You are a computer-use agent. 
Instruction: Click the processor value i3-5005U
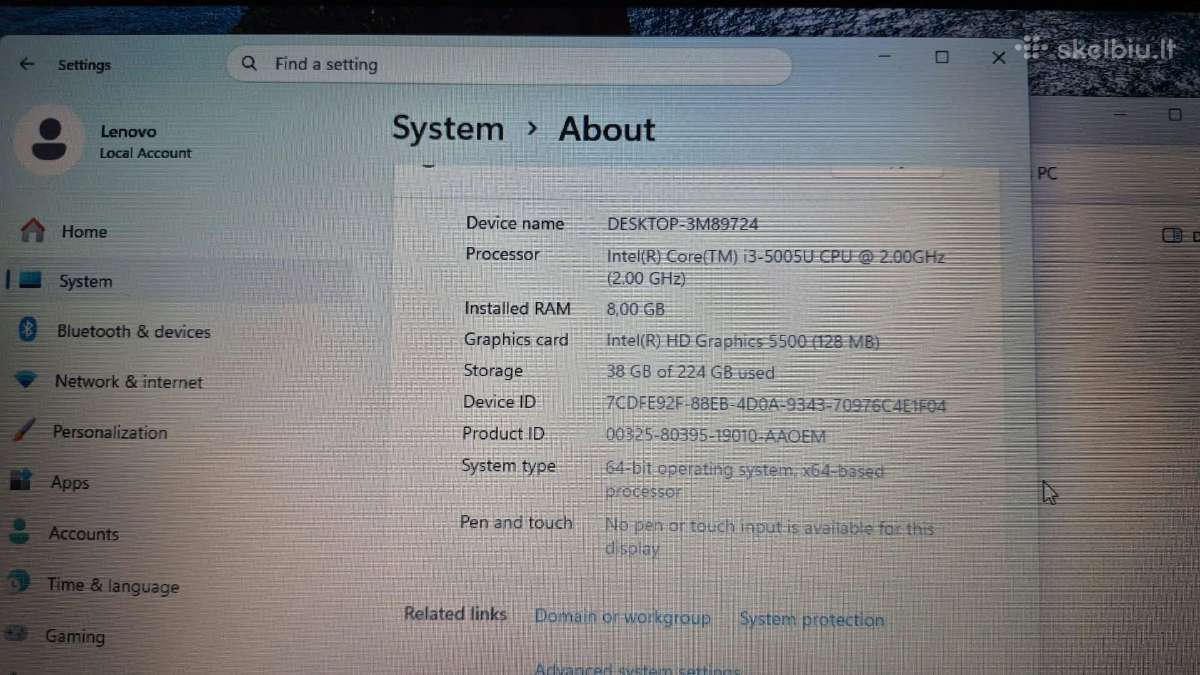[775, 267]
